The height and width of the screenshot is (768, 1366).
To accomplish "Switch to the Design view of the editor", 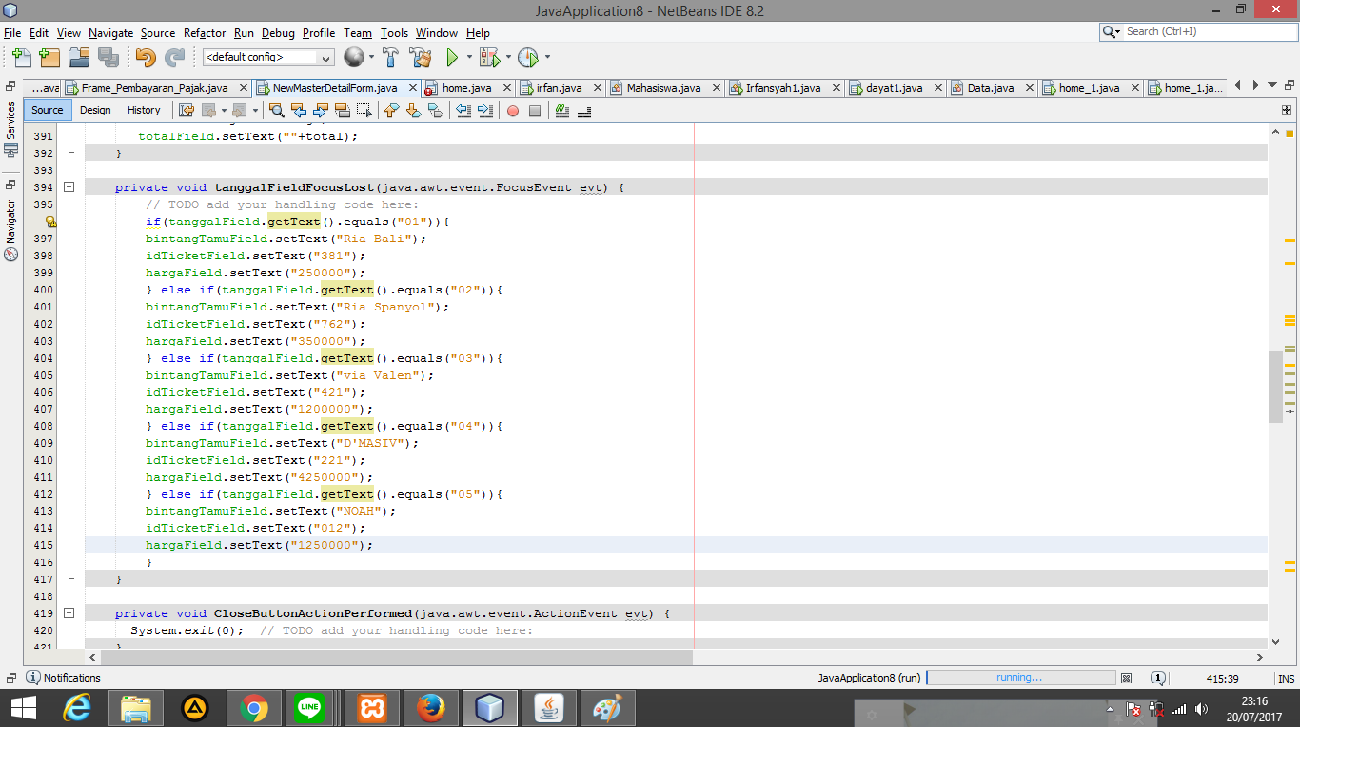I will point(95,110).
